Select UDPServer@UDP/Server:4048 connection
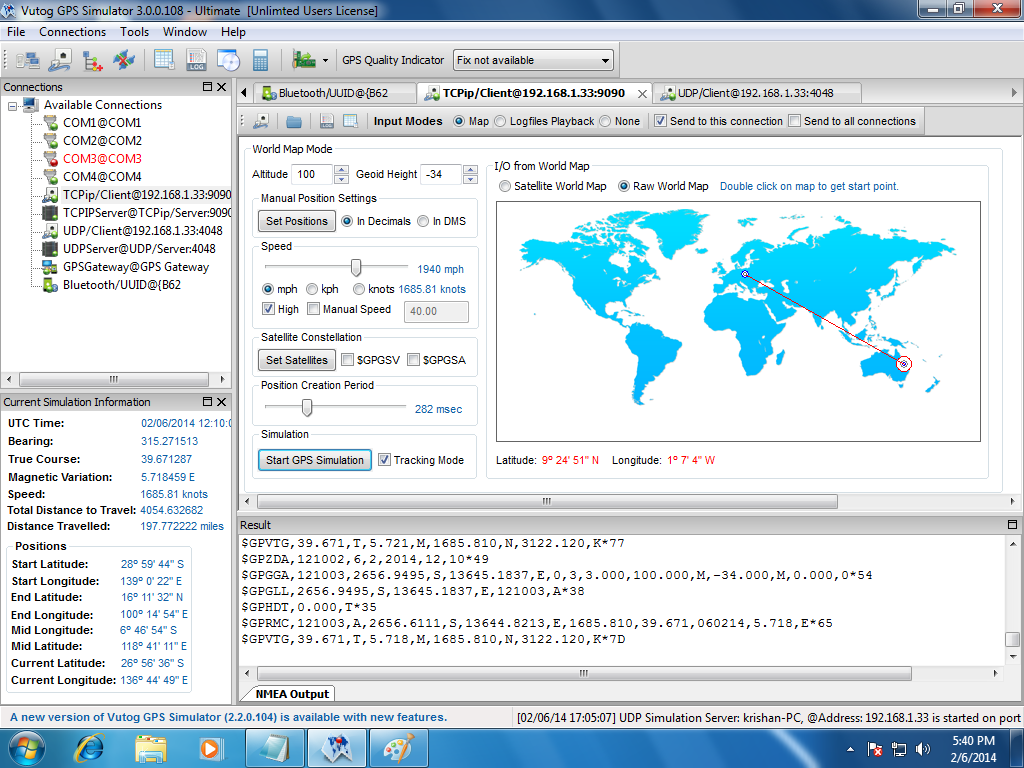This screenshot has height=768, width=1024. (139, 249)
